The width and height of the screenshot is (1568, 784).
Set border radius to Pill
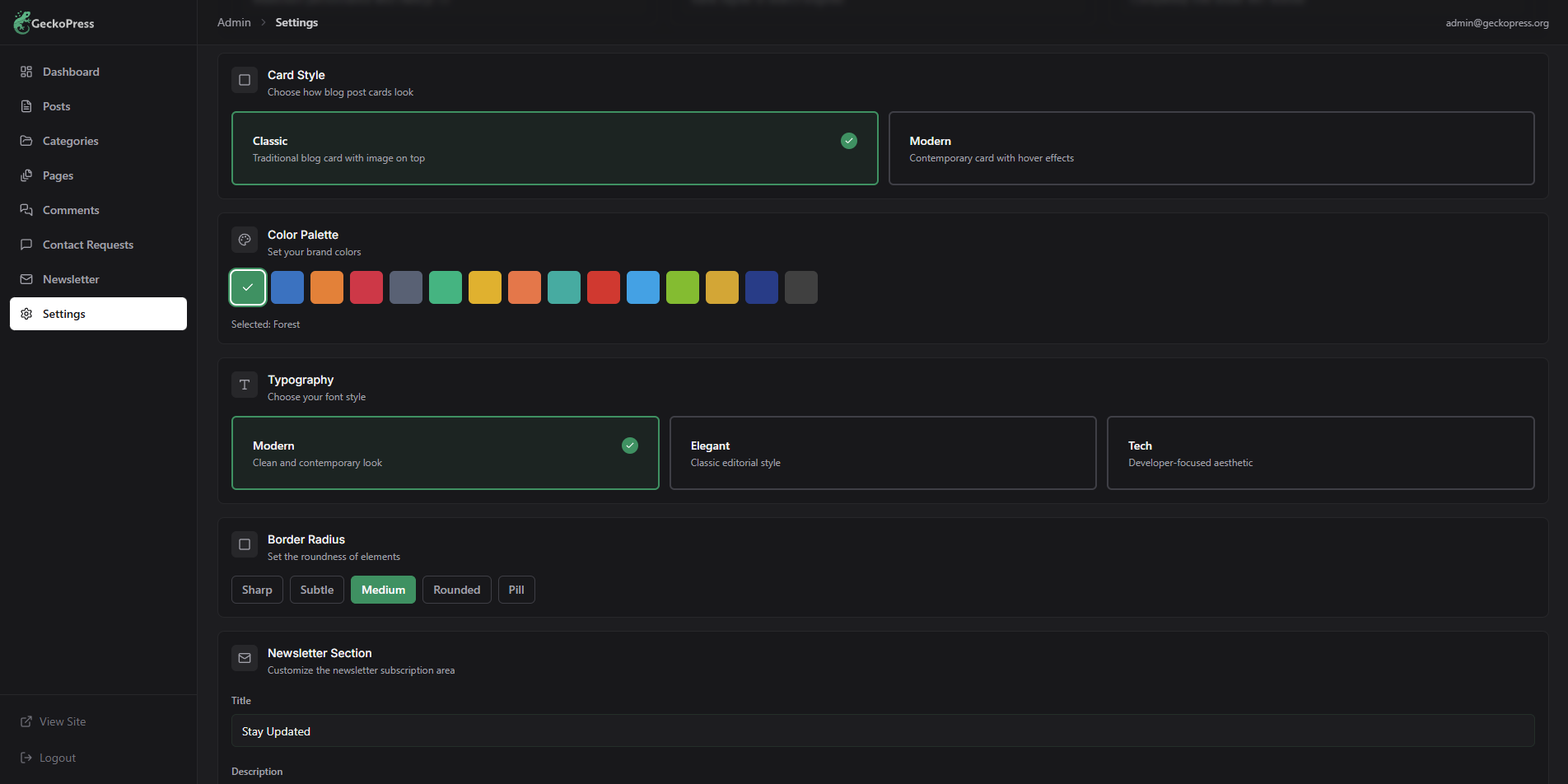click(x=516, y=590)
